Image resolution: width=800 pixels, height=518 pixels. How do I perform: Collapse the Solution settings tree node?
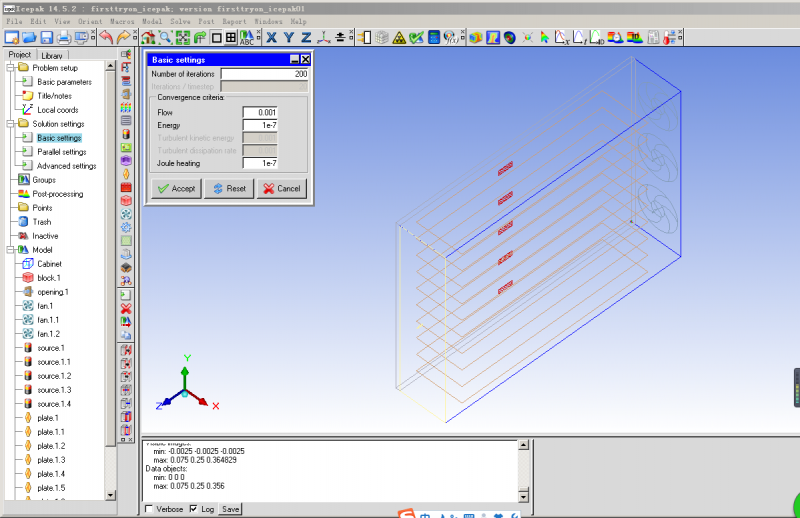point(10,124)
